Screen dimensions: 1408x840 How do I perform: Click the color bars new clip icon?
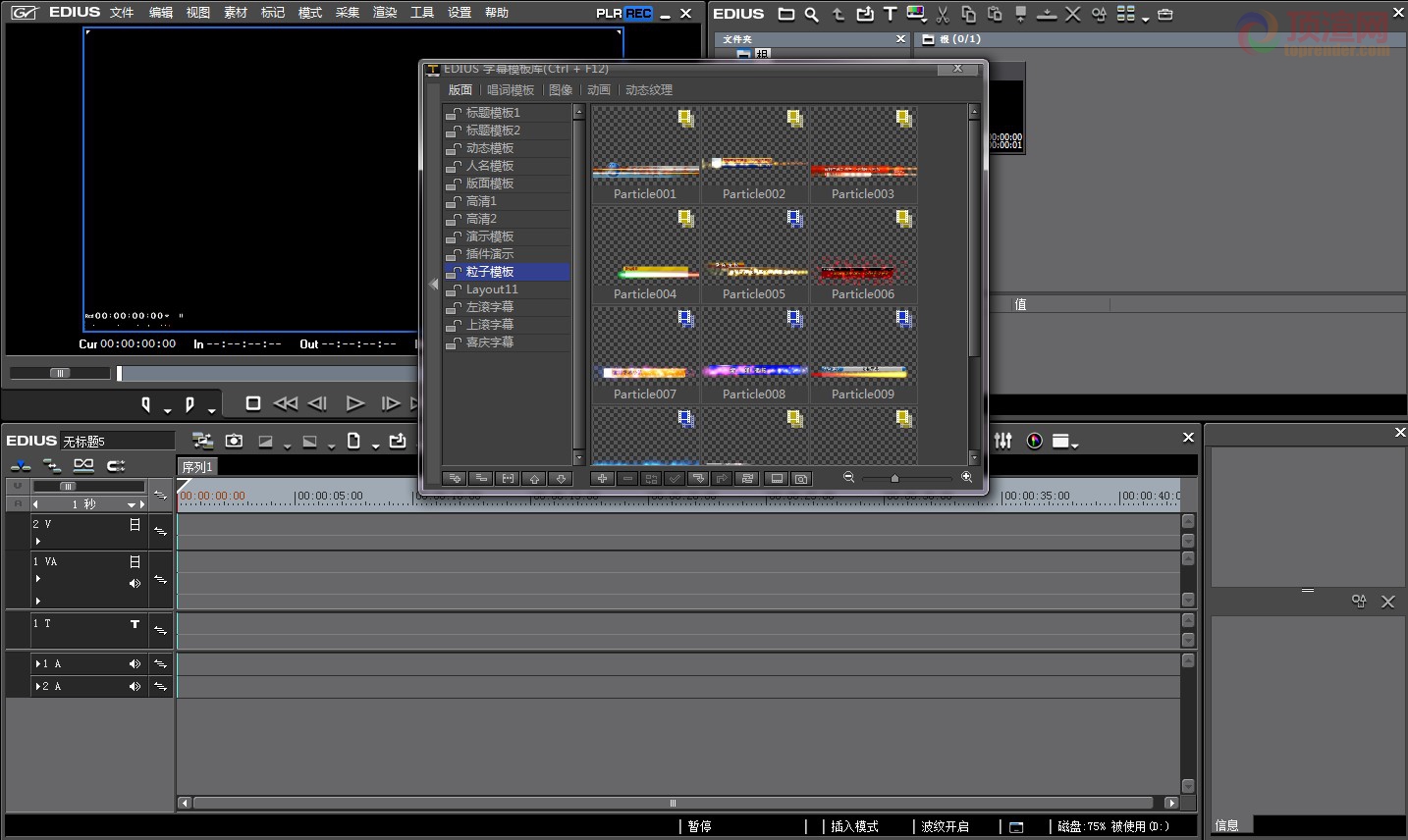pos(916,14)
